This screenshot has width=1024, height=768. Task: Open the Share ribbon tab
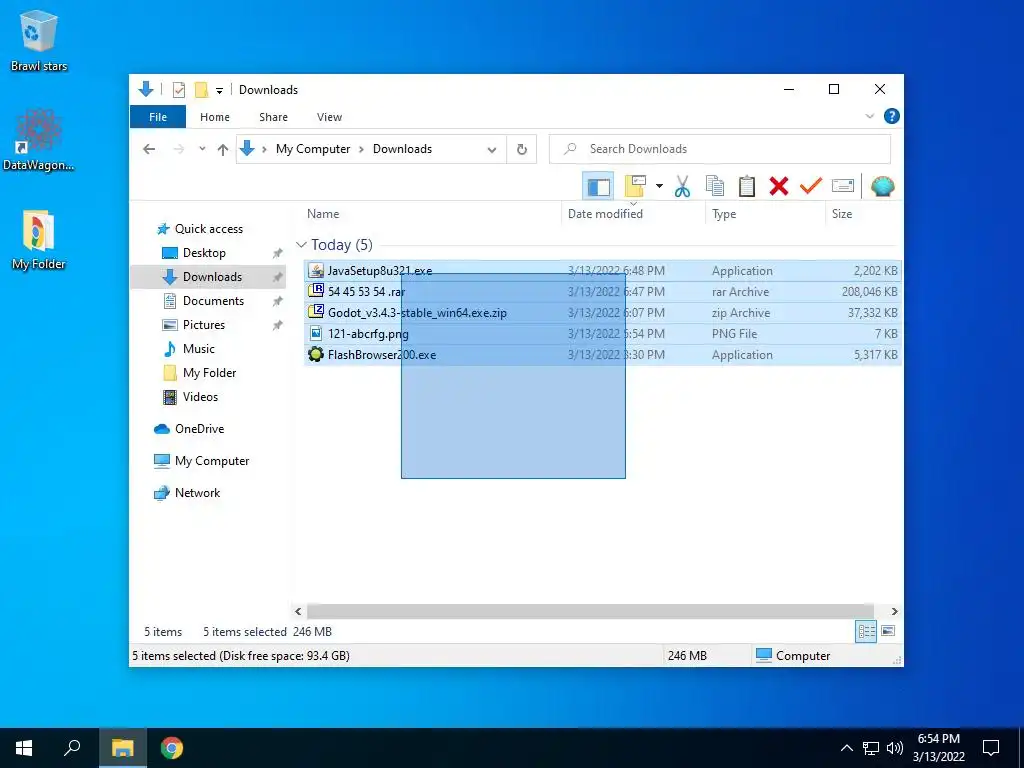[x=273, y=117]
